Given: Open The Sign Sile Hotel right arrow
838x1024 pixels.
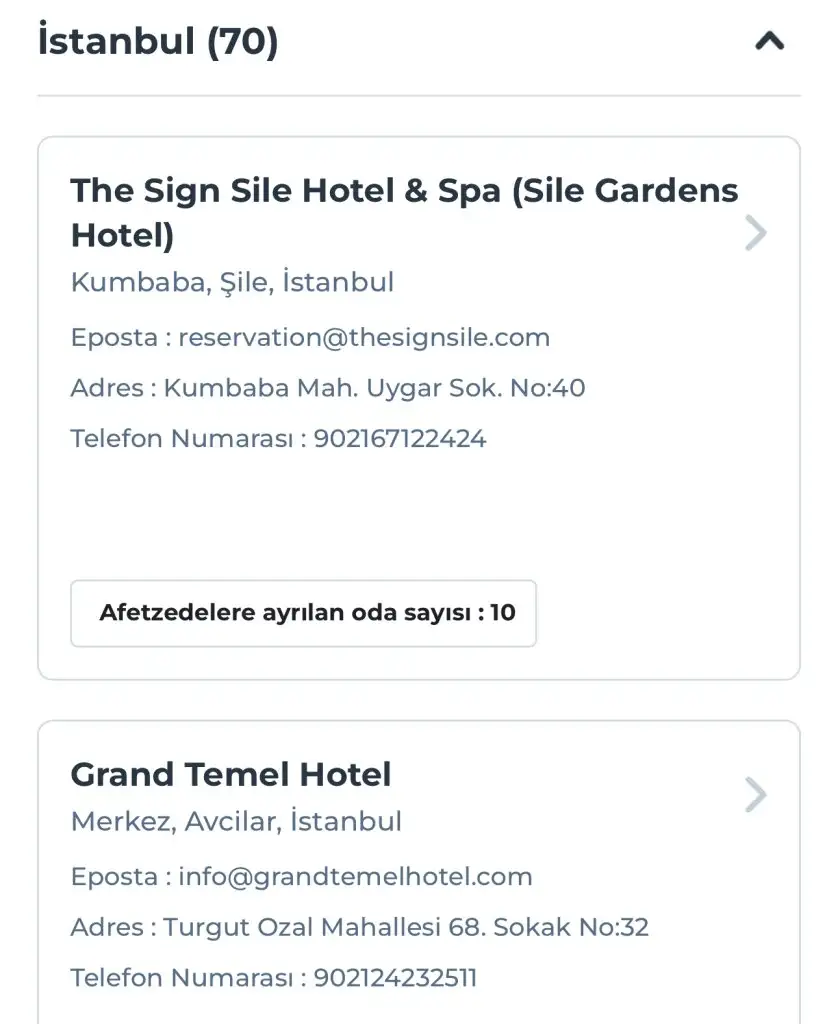Looking at the screenshot, I should (x=756, y=233).
